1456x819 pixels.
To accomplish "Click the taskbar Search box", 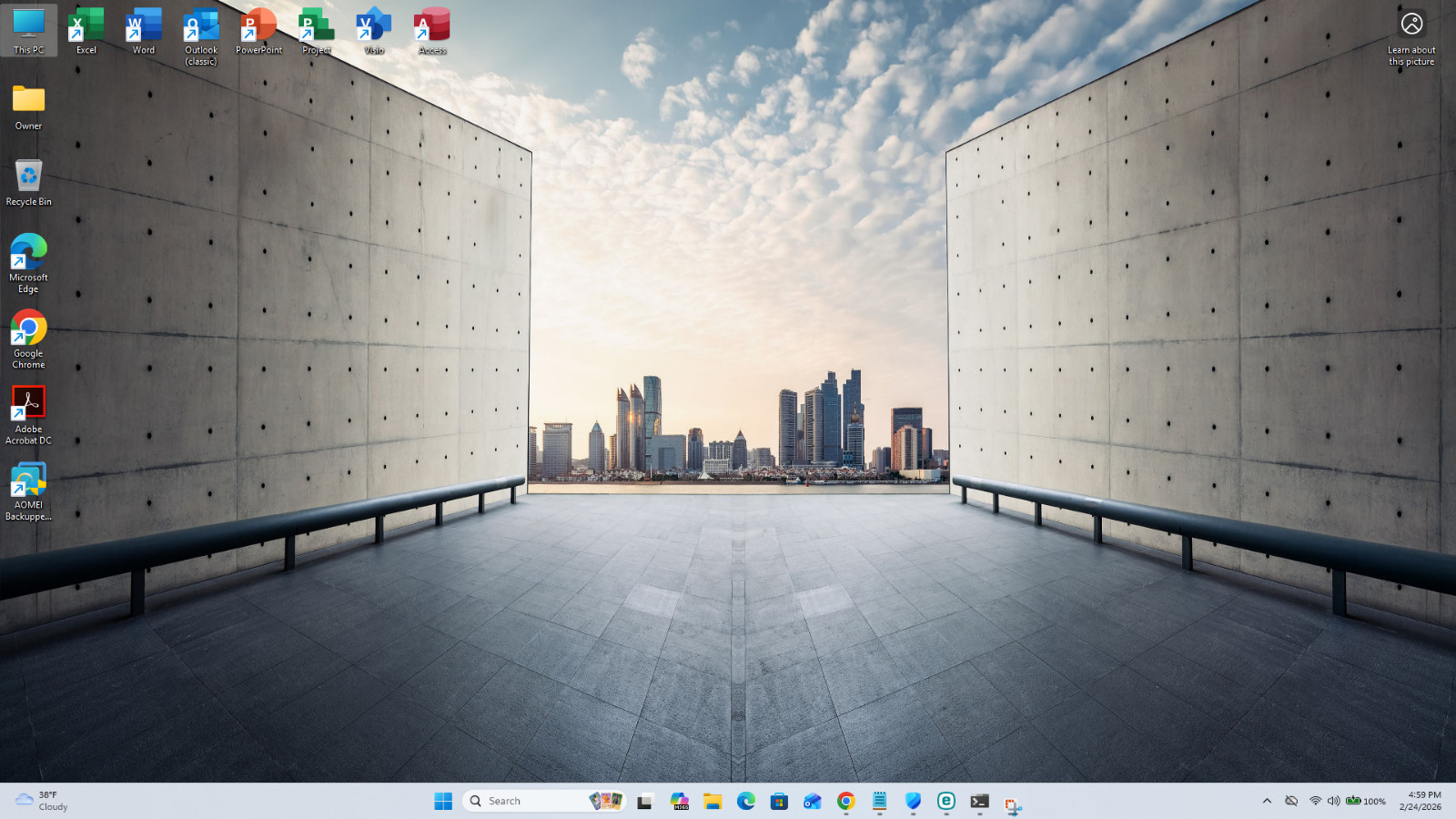I will point(545,801).
